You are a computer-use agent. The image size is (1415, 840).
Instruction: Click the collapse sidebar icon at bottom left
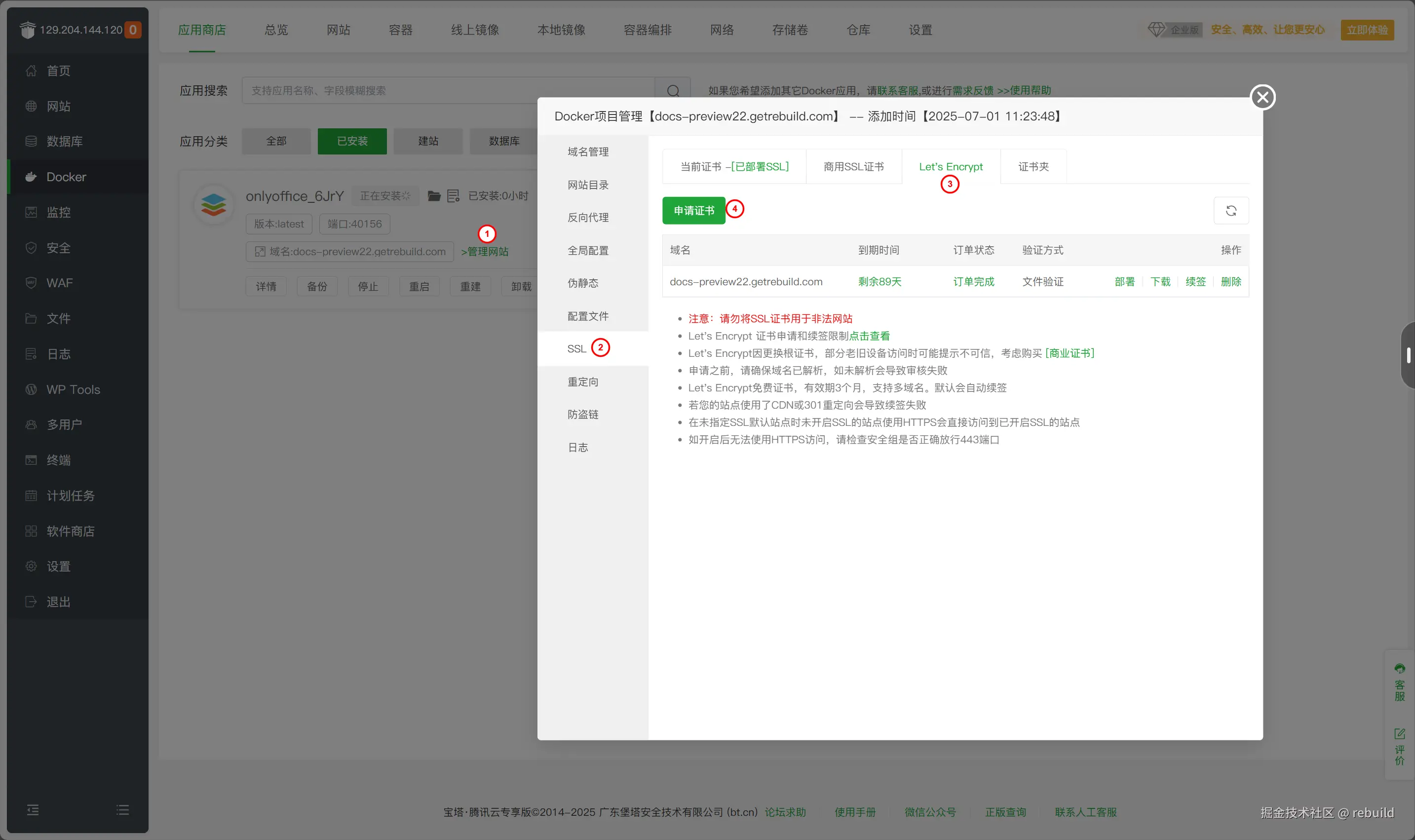33,810
